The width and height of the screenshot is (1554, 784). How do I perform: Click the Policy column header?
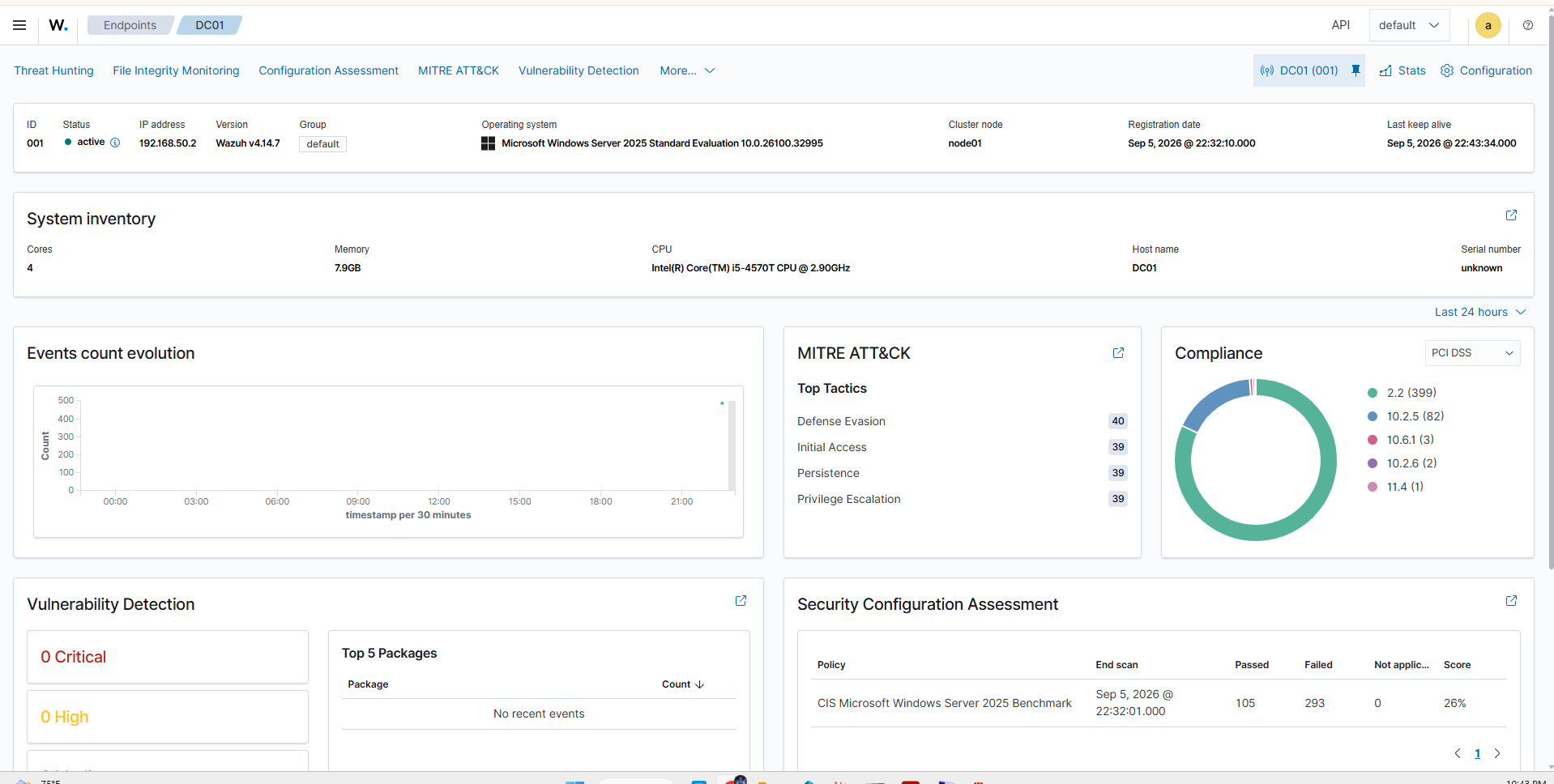point(831,665)
